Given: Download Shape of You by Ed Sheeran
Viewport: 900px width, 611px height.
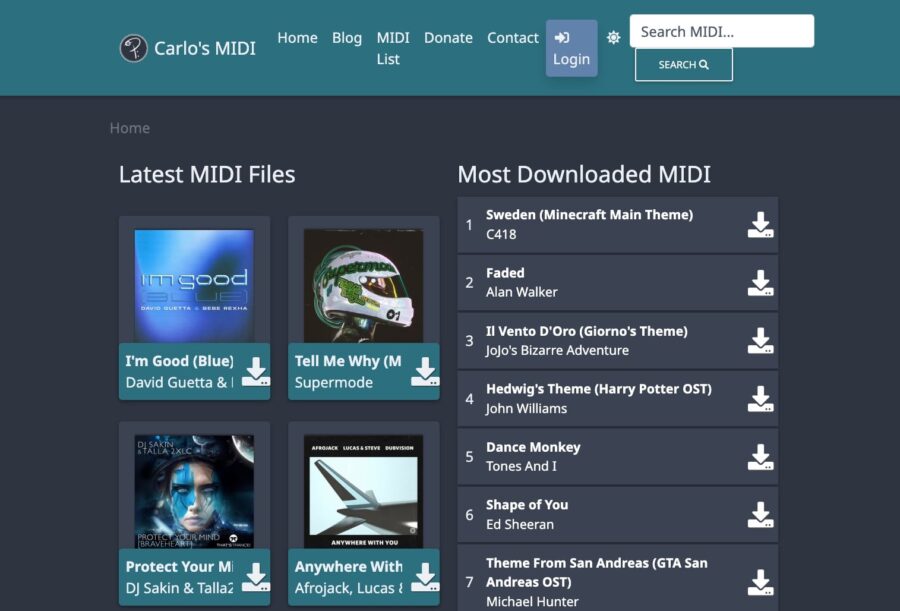Looking at the screenshot, I should [759, 514].
